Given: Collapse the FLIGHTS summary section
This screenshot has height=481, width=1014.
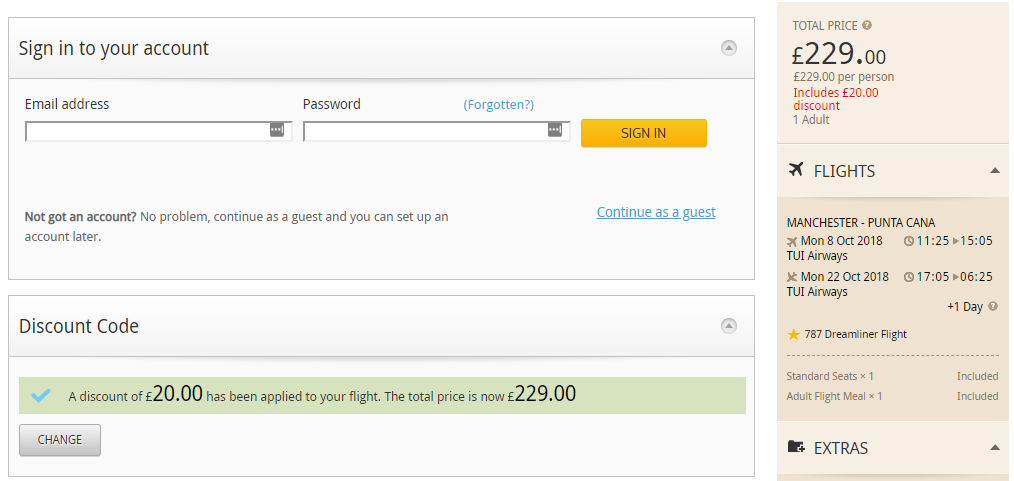Looking at the screenshot, I should coord(995,171).
